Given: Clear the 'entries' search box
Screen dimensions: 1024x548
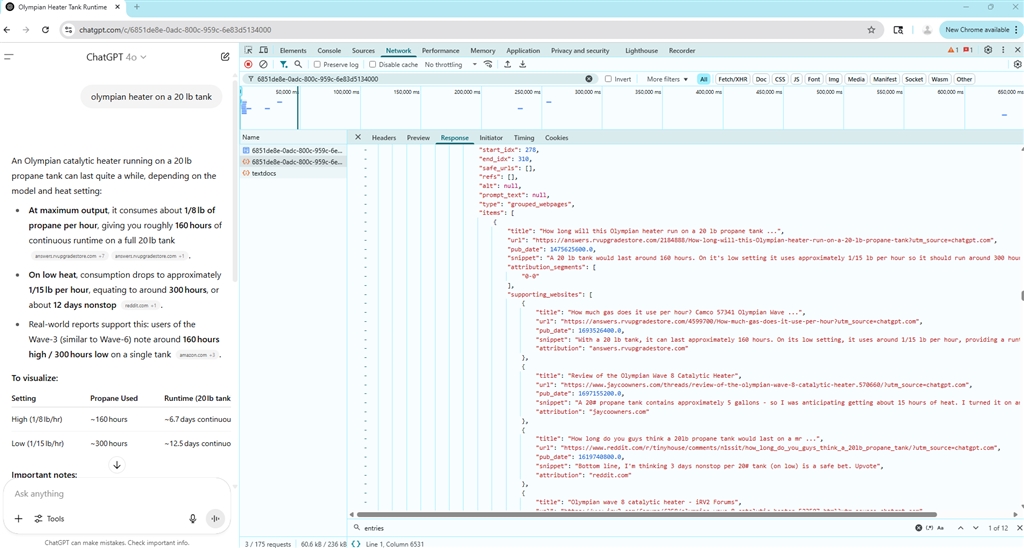Looking at the screenshot, I should tap(918, 528).
